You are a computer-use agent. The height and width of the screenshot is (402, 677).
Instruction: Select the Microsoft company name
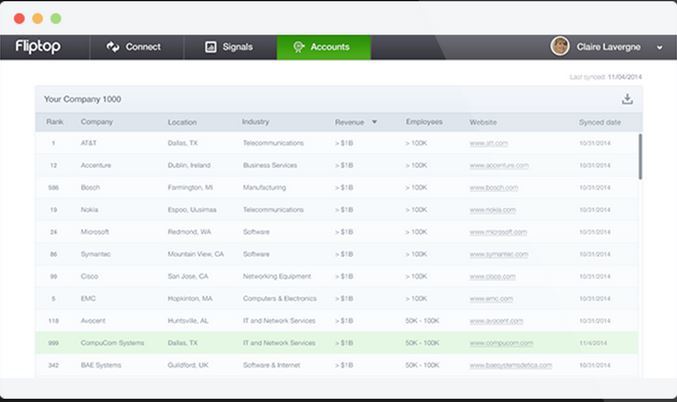pyautogui.click(x=95, y=232)
